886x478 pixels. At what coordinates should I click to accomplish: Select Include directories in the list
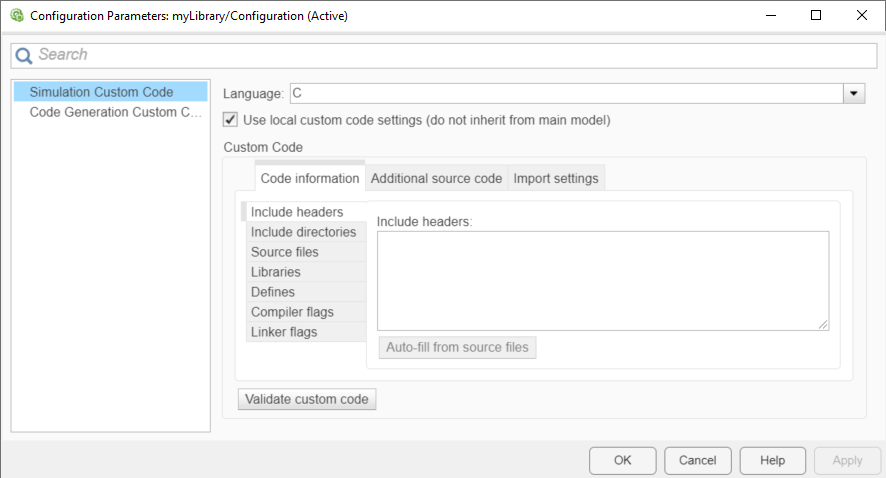click(303, 232)
